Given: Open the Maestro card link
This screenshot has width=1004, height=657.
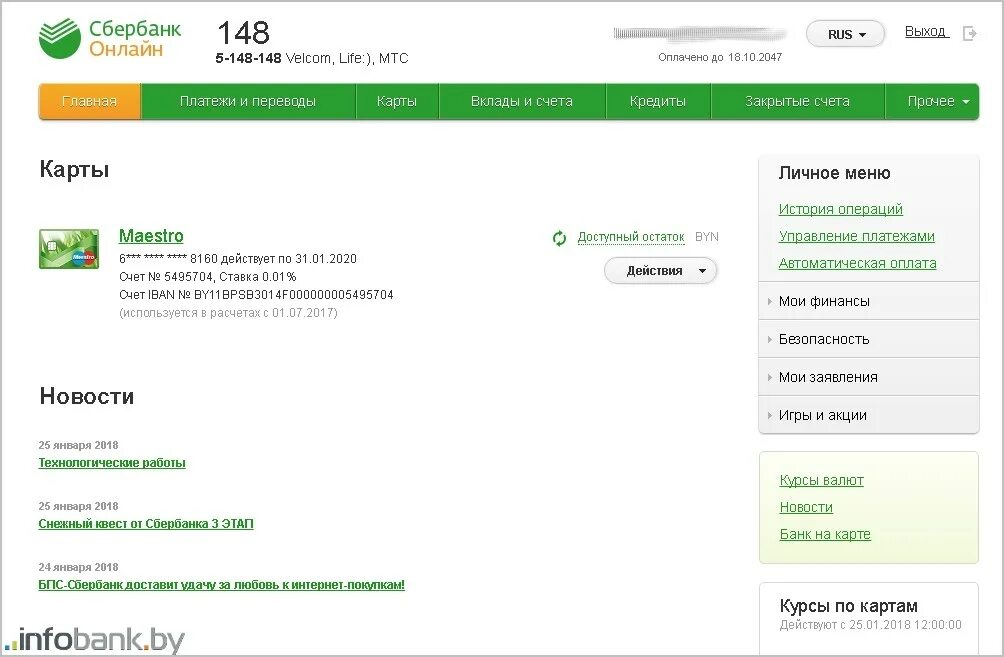Looking at the screenshot, I should [x=151, y=236].
